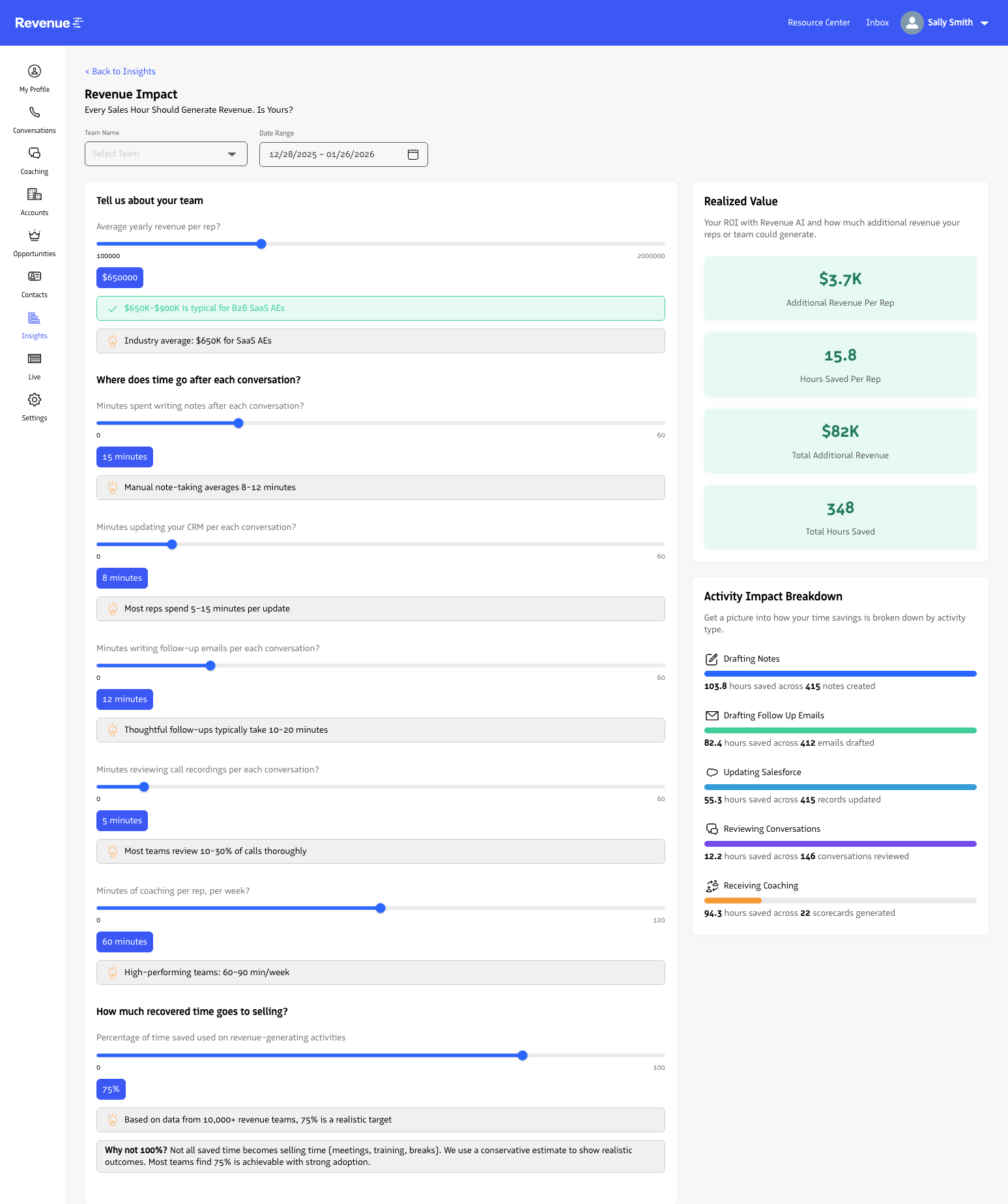Open the Sally Smith account menu arrow

985,23
